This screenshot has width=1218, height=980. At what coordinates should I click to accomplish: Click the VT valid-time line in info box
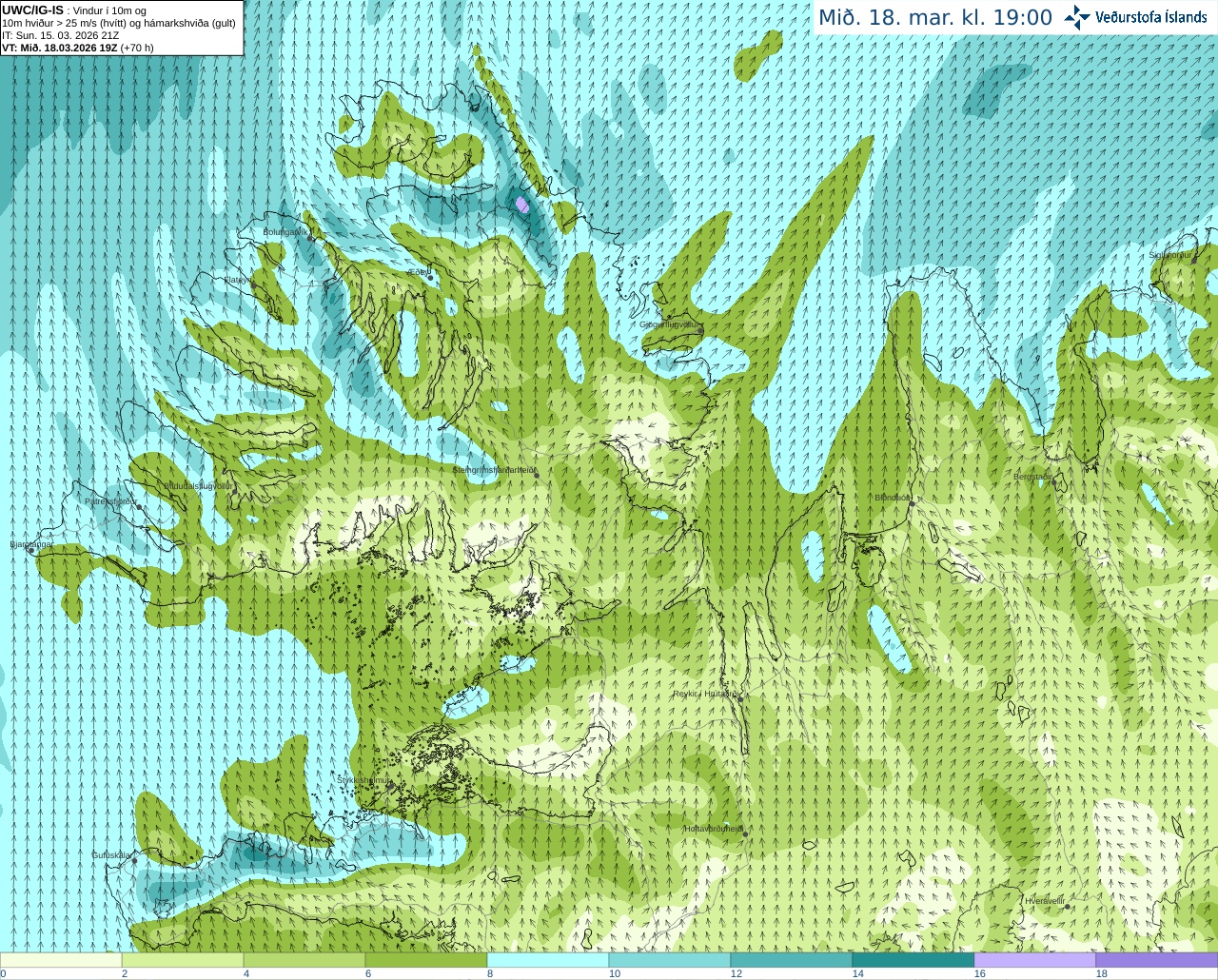pos(78,48)
